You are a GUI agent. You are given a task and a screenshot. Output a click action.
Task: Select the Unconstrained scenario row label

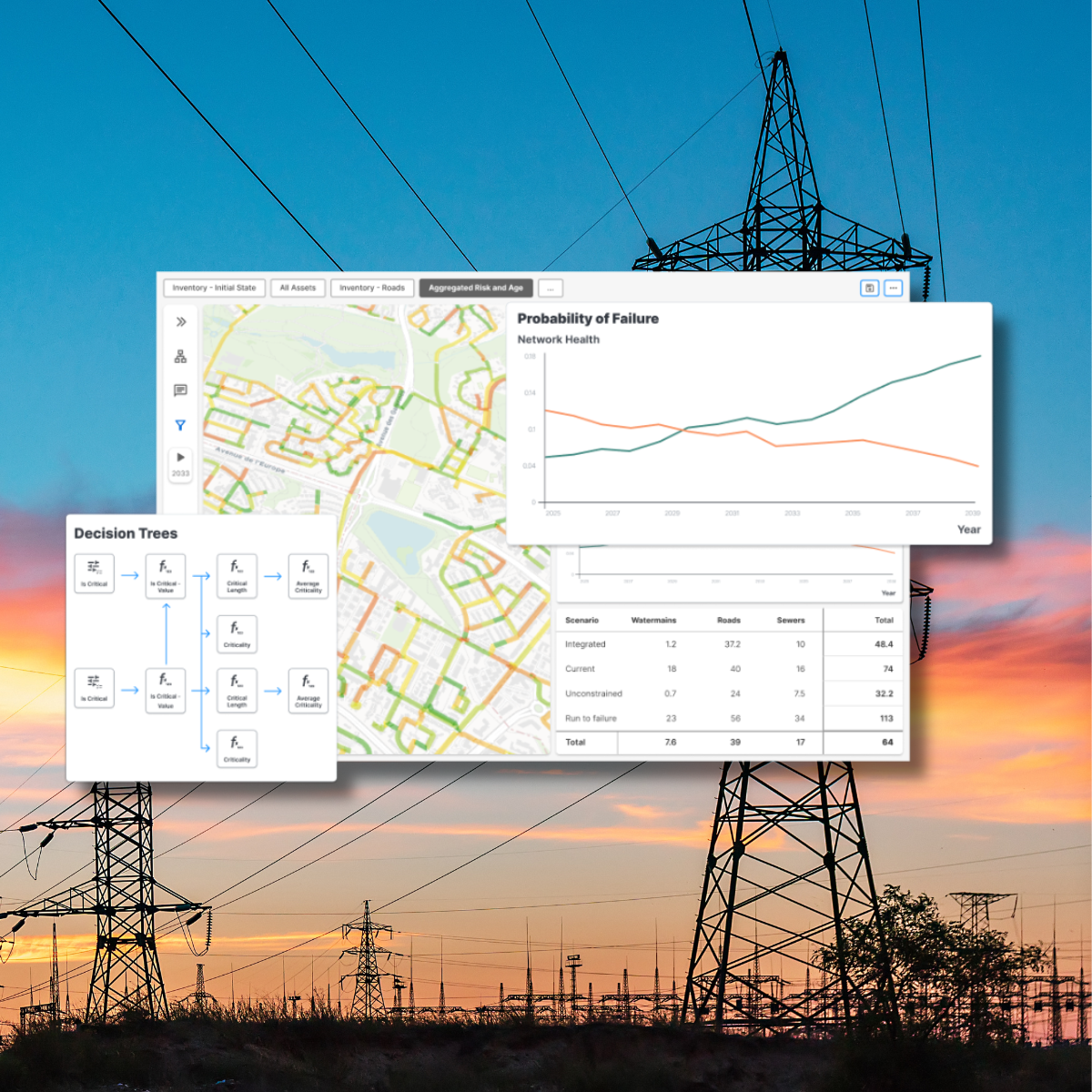[x=593, y=693]
